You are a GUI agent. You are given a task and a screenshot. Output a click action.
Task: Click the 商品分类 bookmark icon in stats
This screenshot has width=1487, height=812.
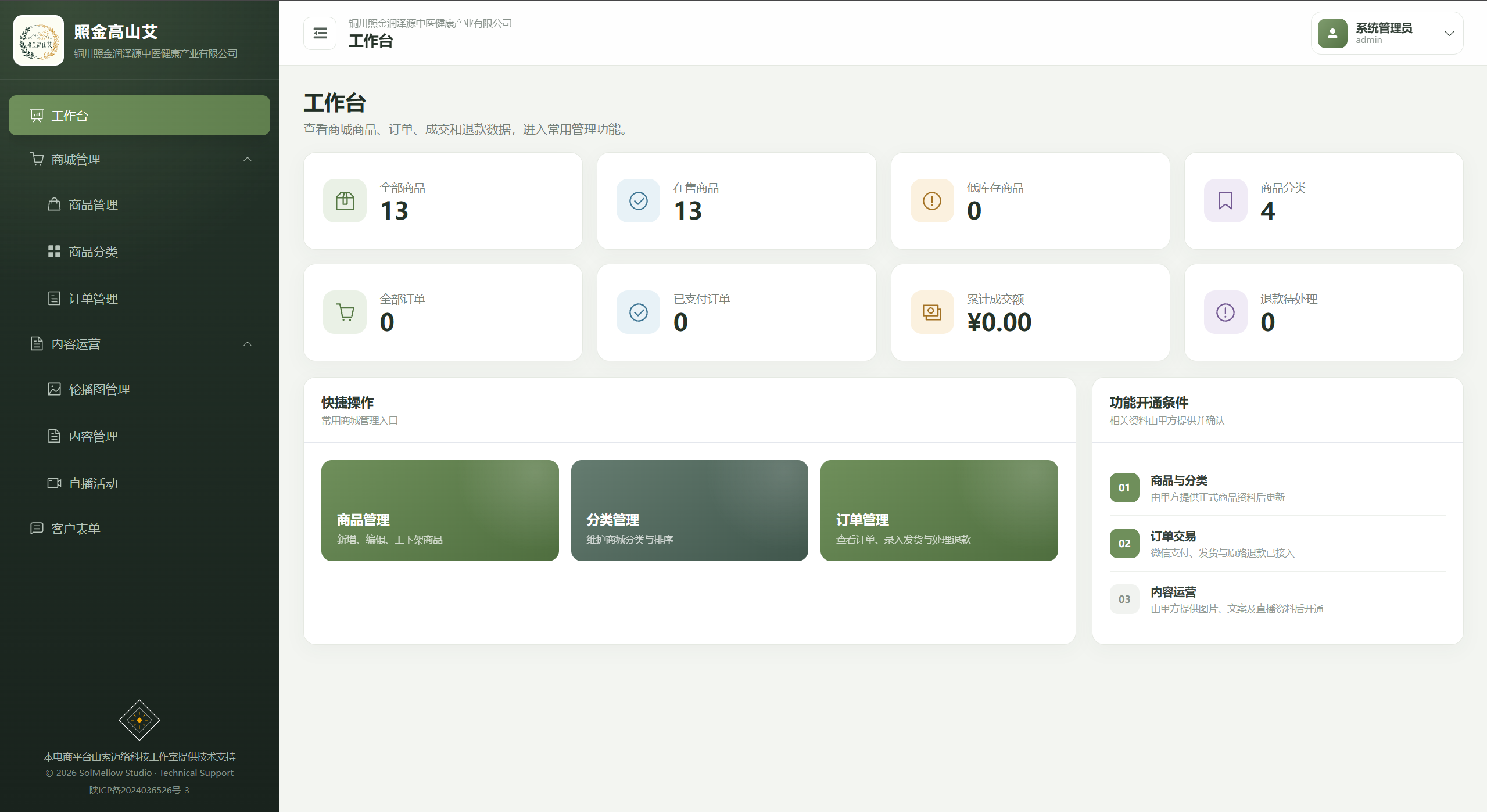pyautogui.click(x=1225, y=201)
